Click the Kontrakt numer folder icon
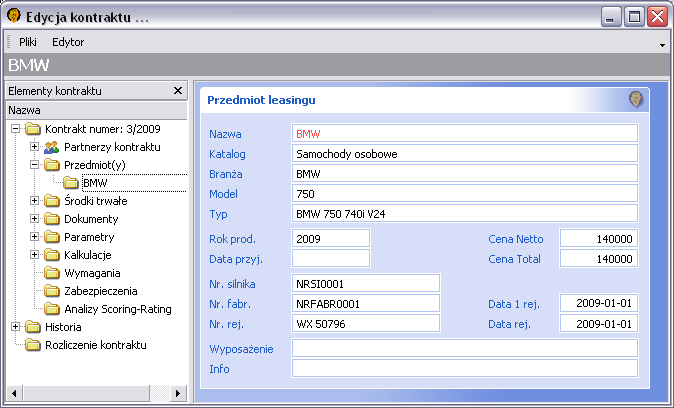 (32, 129)
